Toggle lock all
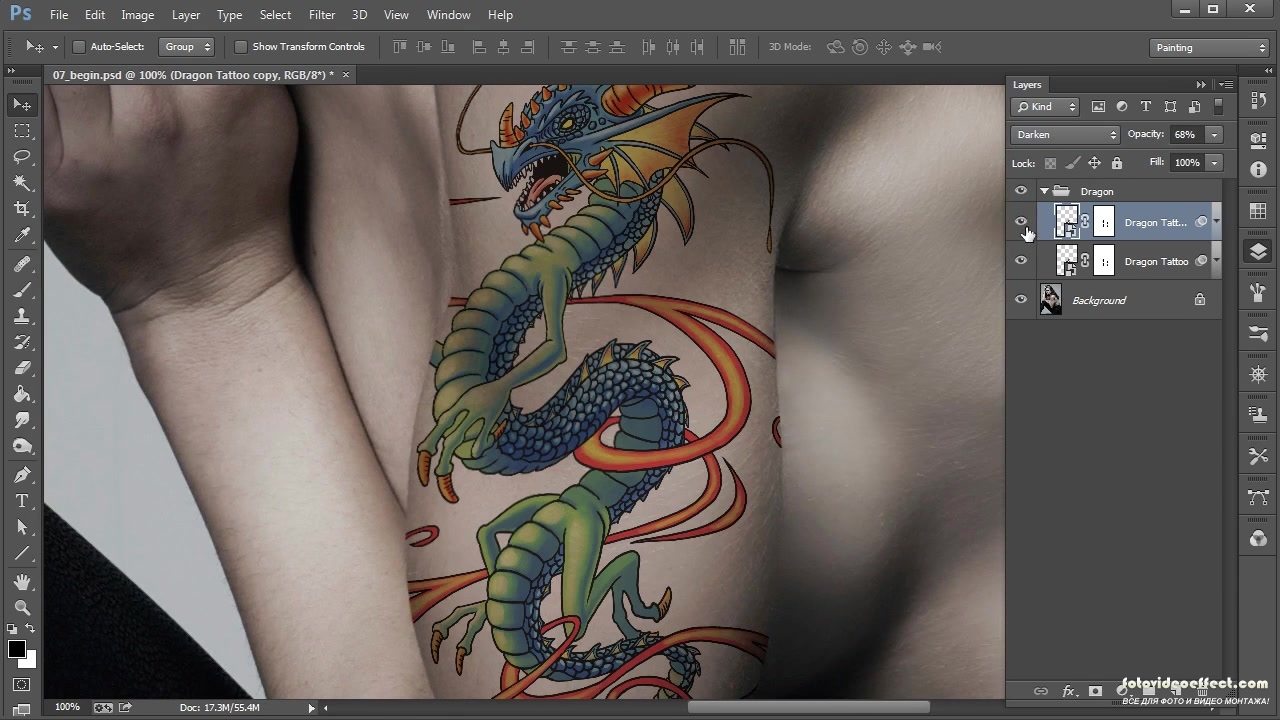Screen dimensions: 1280x720 (x=1117, y=163)
